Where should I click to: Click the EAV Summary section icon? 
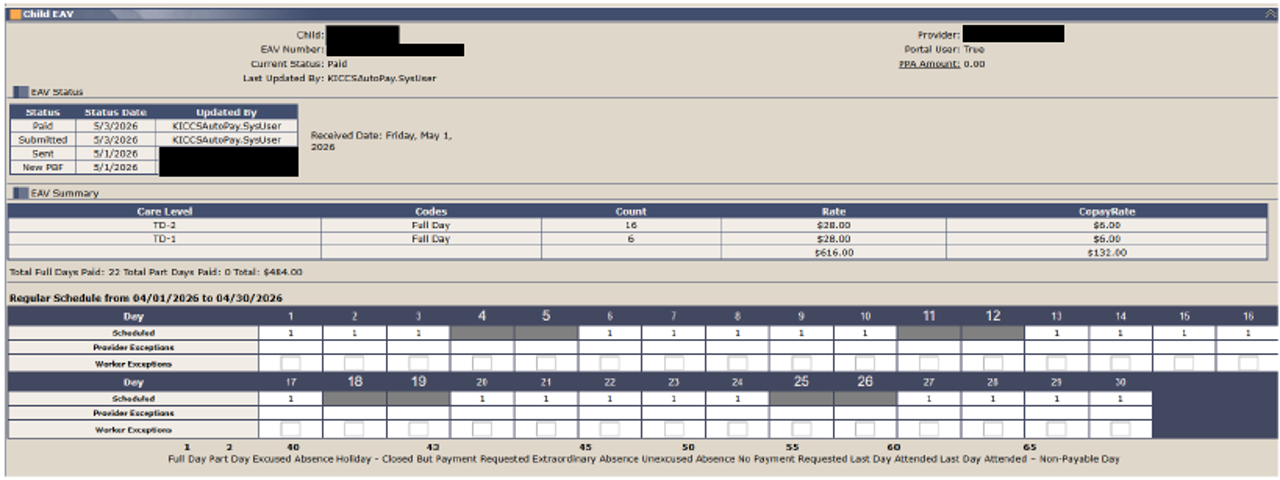pyautogui.click(x=21, y=193)
